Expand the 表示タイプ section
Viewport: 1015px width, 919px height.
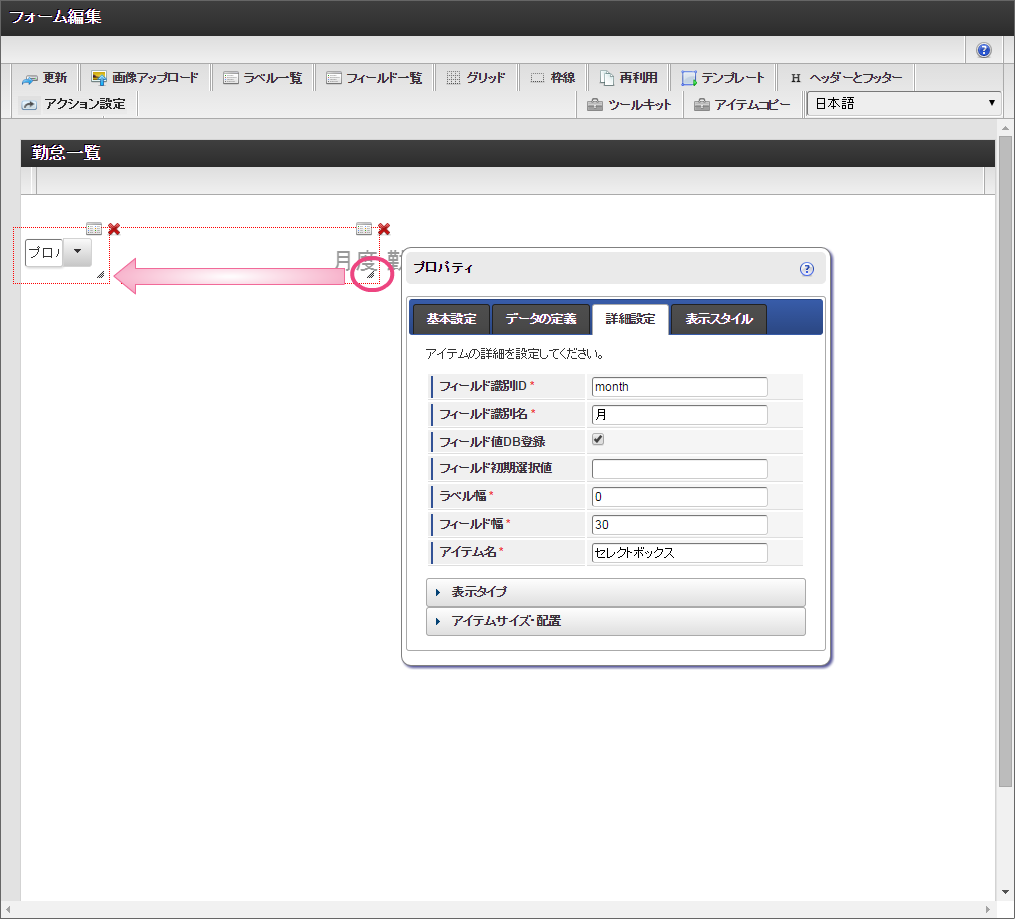616,592
